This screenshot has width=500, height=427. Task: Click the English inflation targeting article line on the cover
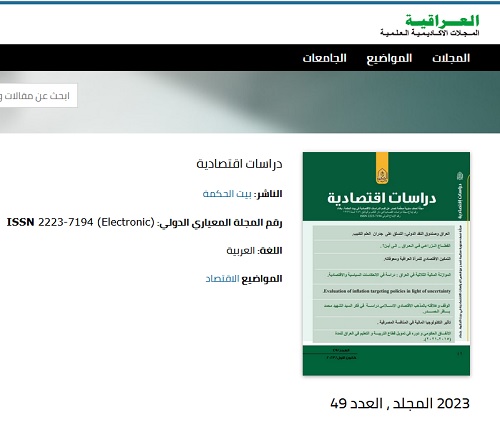[x=387, y=291]
